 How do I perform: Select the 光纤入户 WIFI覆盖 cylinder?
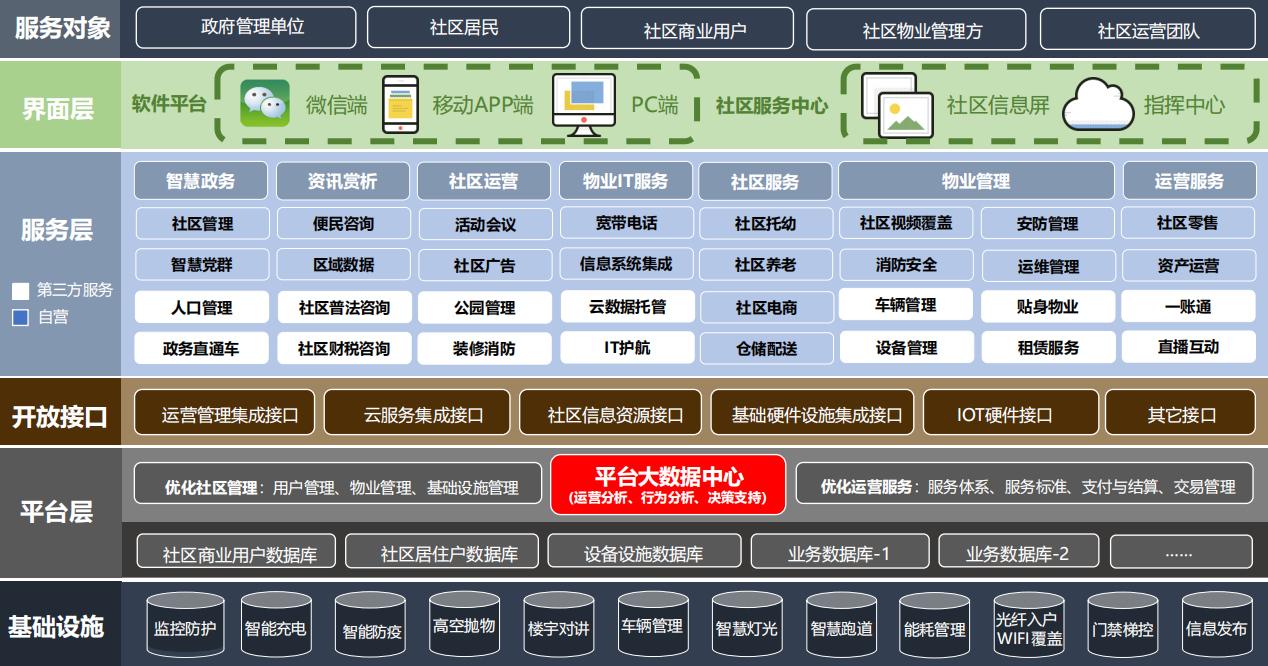point(1028,628)
